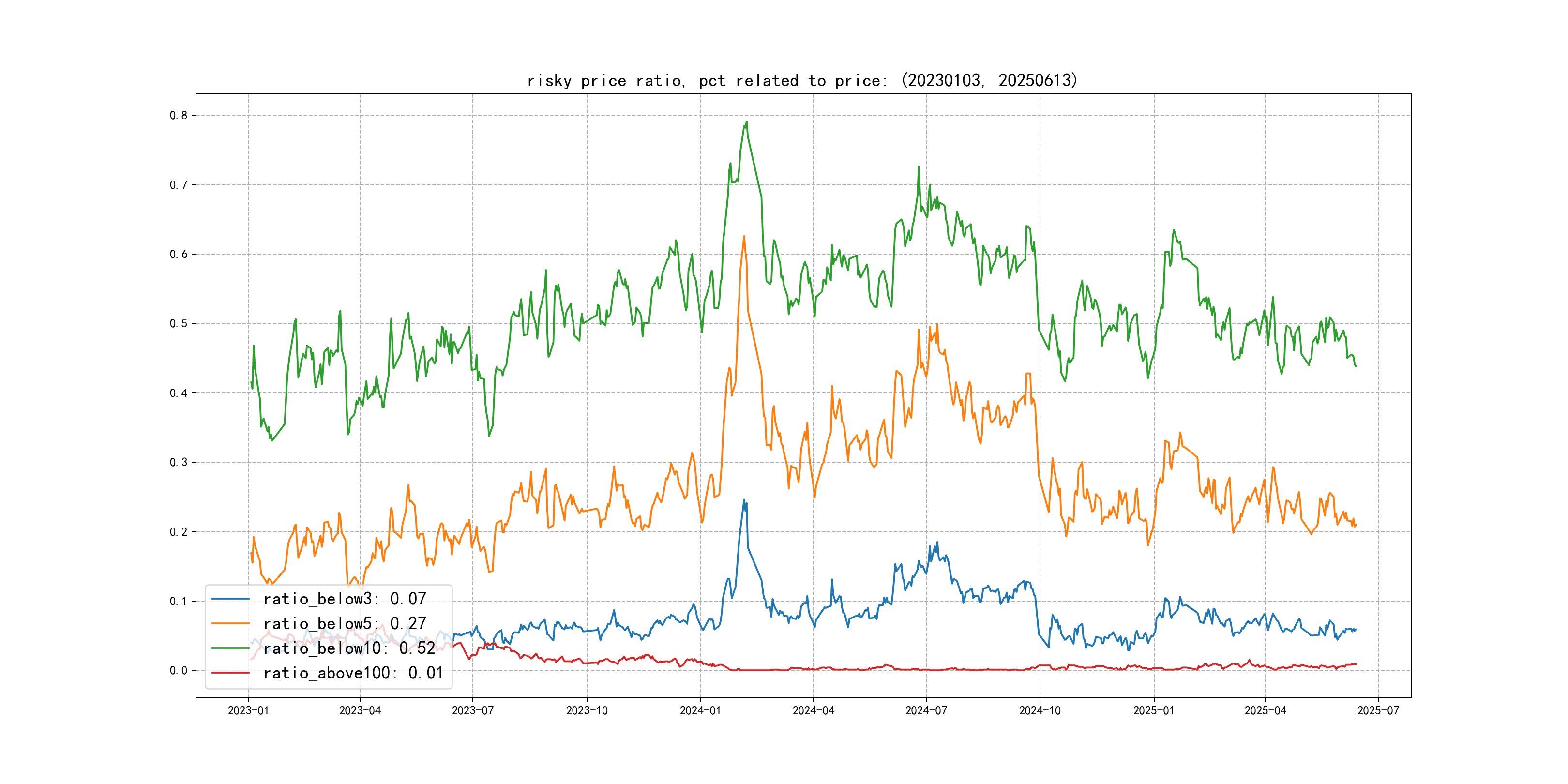Click the 0.0 y-axis tick label
The width and height of the screenshot is (1568, 784).
(x=179, y=670)
